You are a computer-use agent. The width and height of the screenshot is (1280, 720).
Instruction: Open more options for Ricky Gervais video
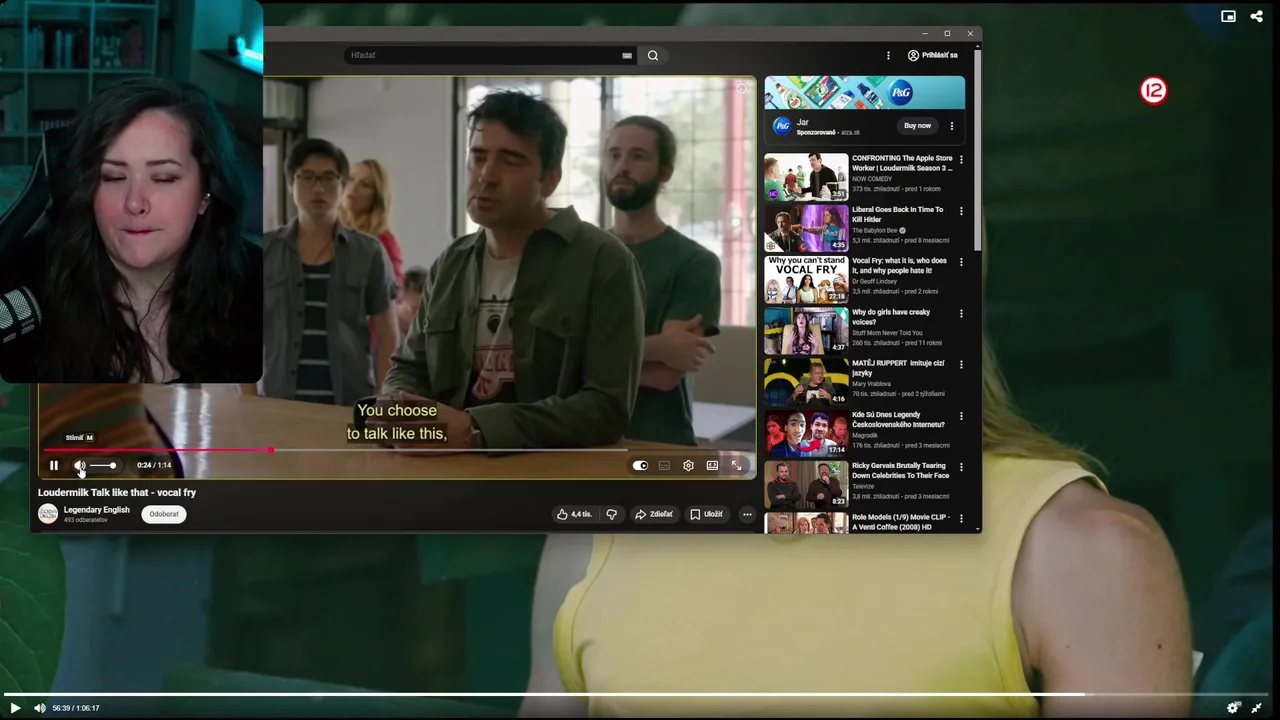[x=961, y=467]
